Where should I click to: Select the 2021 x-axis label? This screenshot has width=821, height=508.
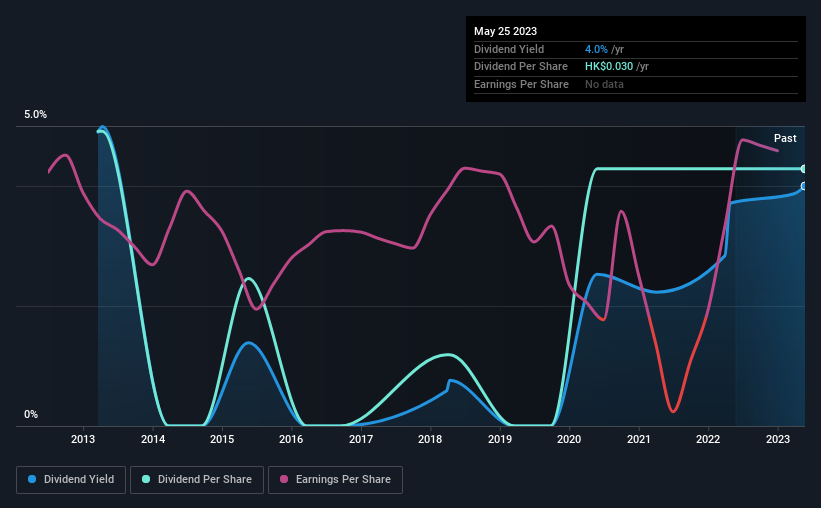[638, 439]
